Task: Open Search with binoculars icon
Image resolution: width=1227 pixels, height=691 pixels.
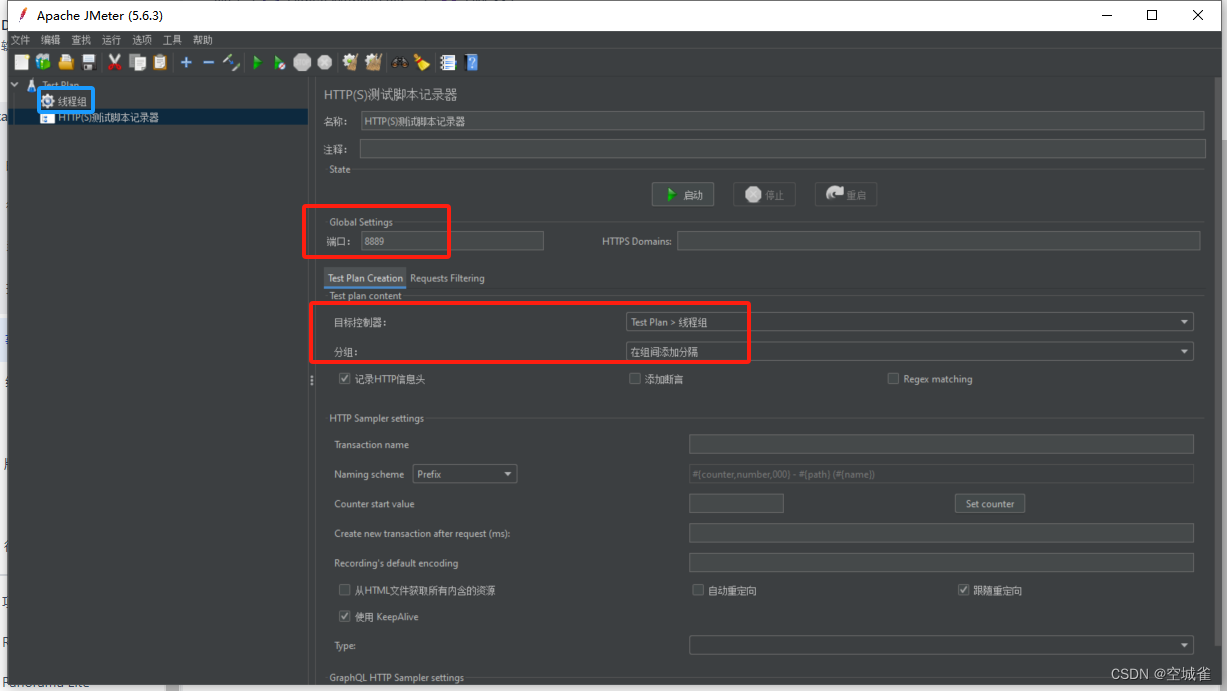Action: coord(399,62)
